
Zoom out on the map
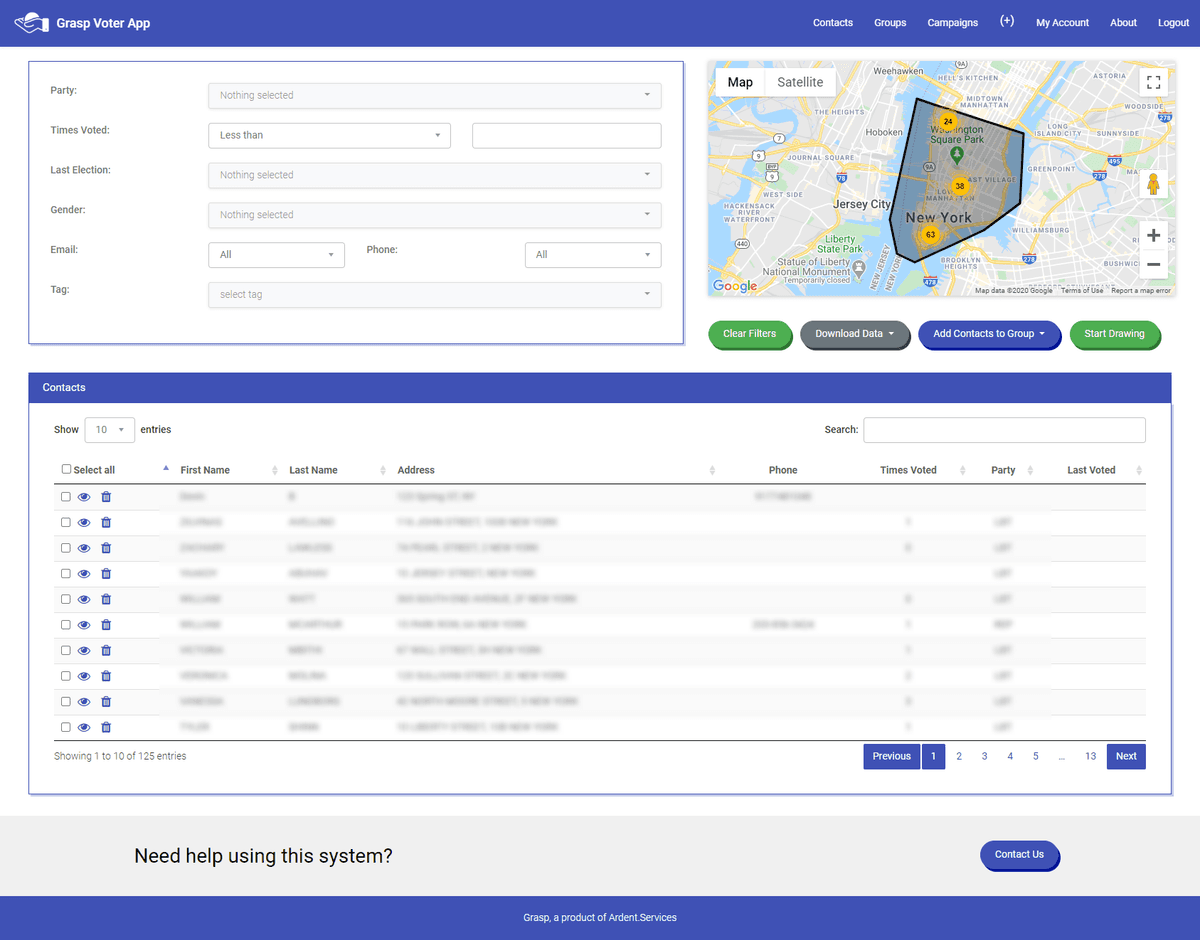click(1153, 264)
